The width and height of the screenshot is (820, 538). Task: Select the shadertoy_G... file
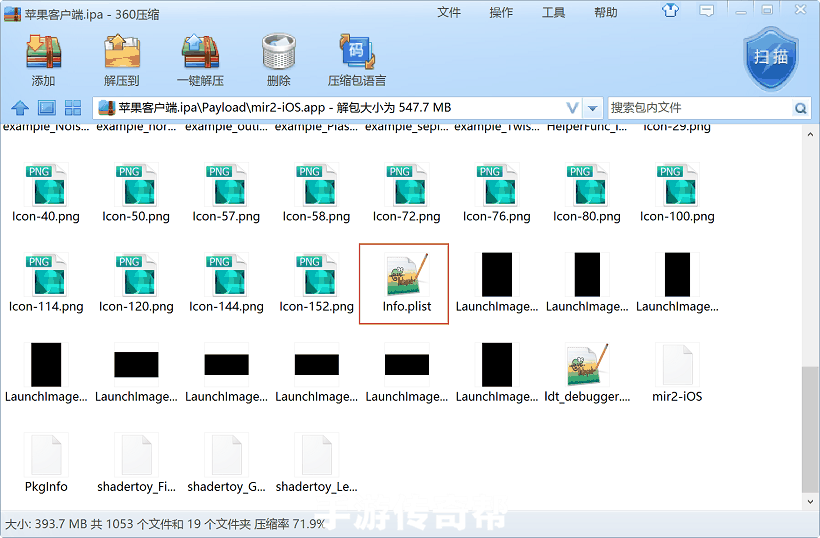226,464
